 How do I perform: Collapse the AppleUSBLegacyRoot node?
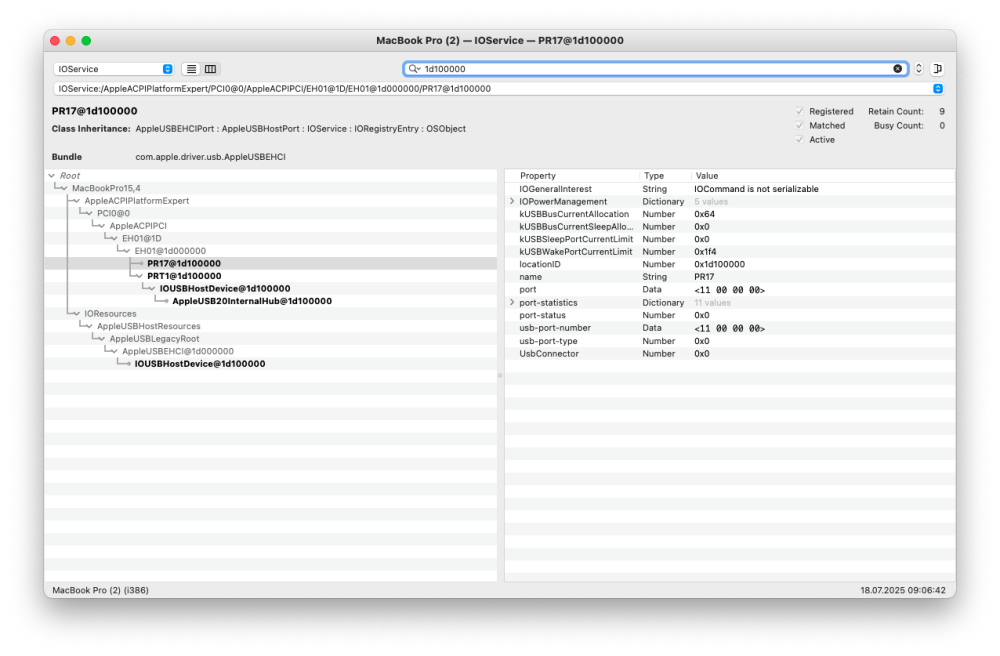pos(101,339)
